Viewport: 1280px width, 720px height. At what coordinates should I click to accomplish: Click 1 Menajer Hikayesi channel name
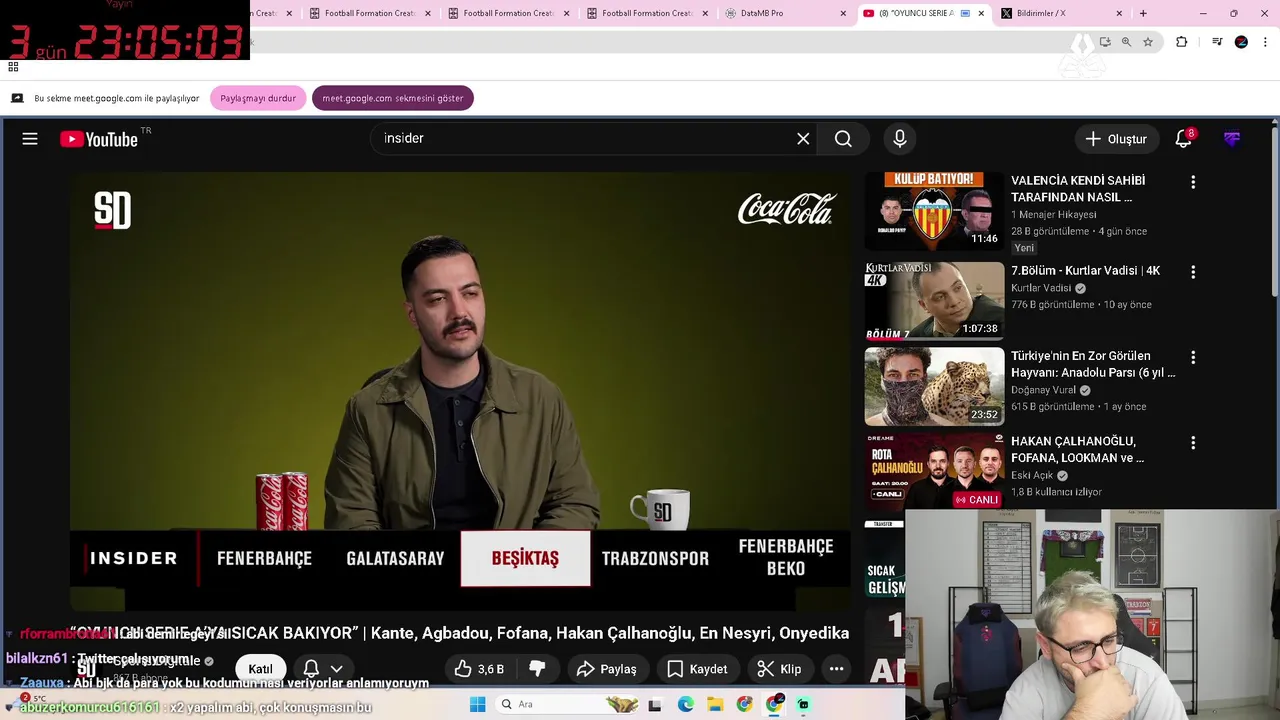point(1053,215)
